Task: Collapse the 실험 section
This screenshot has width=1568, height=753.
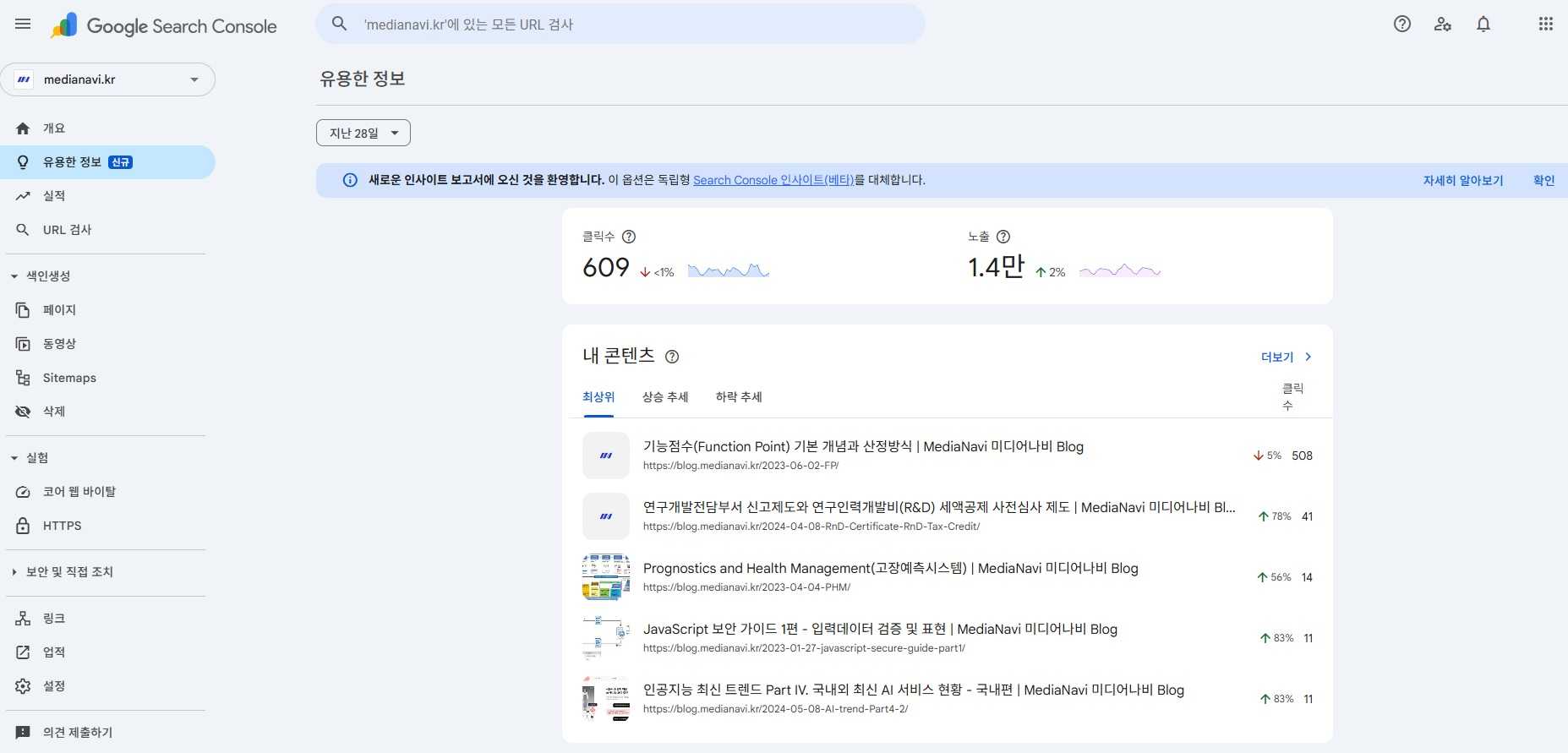Action: (x=14, y=458)
